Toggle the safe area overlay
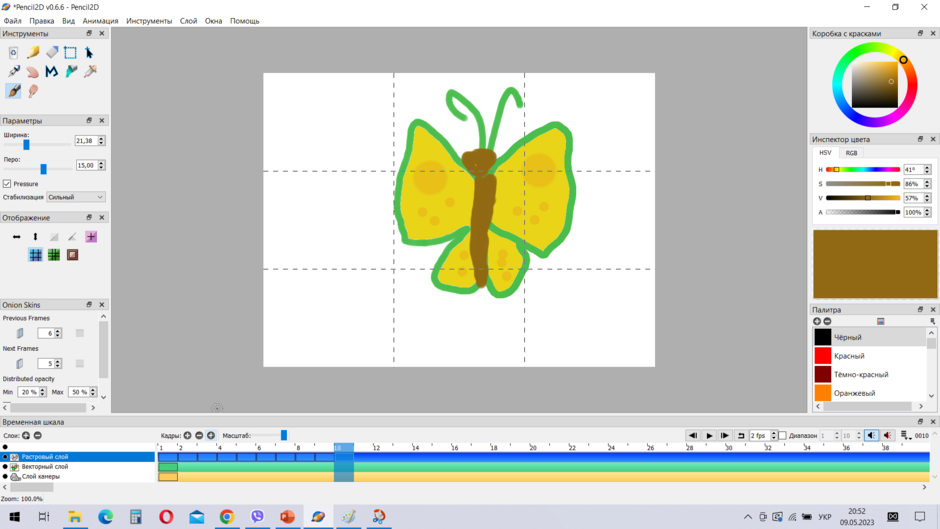This screenshot has height=529, width=940. point(73,255)
